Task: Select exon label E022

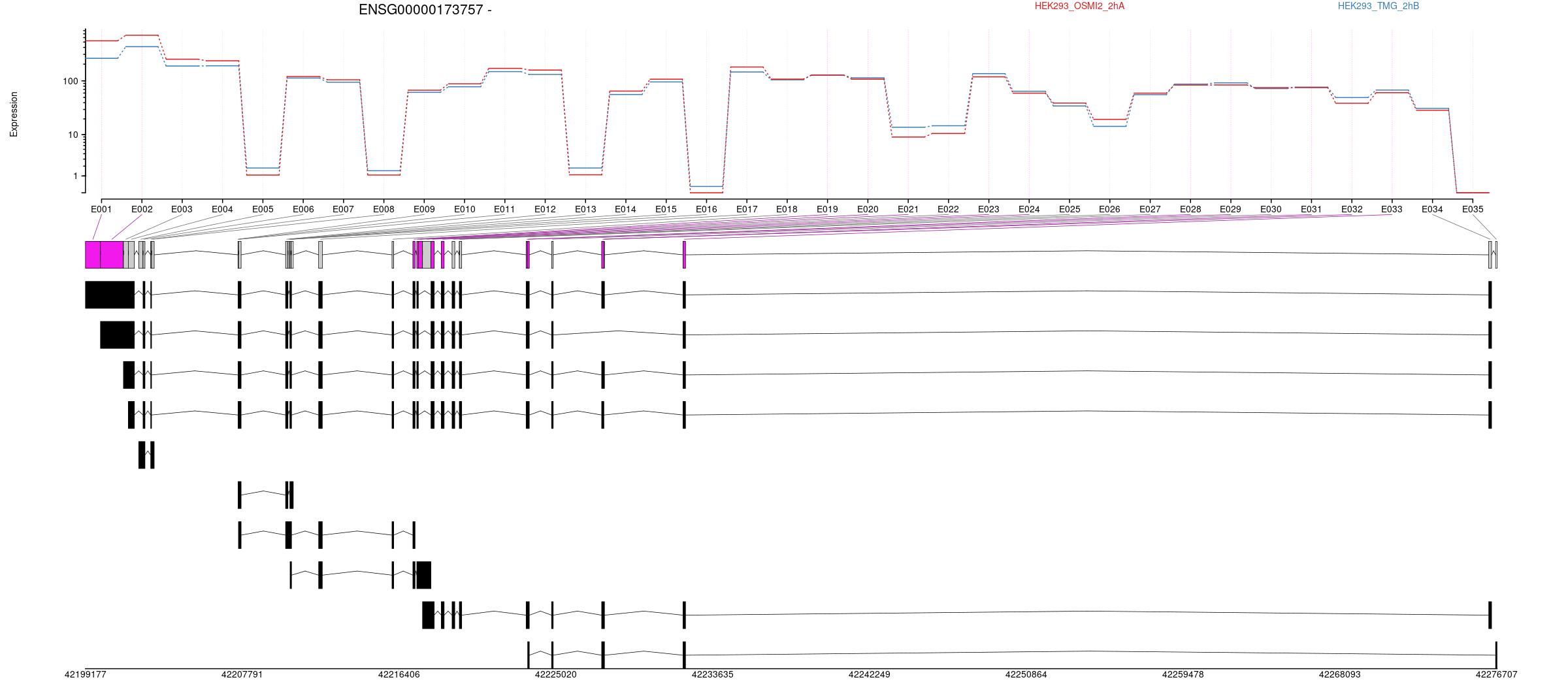Action: point(948,209)
